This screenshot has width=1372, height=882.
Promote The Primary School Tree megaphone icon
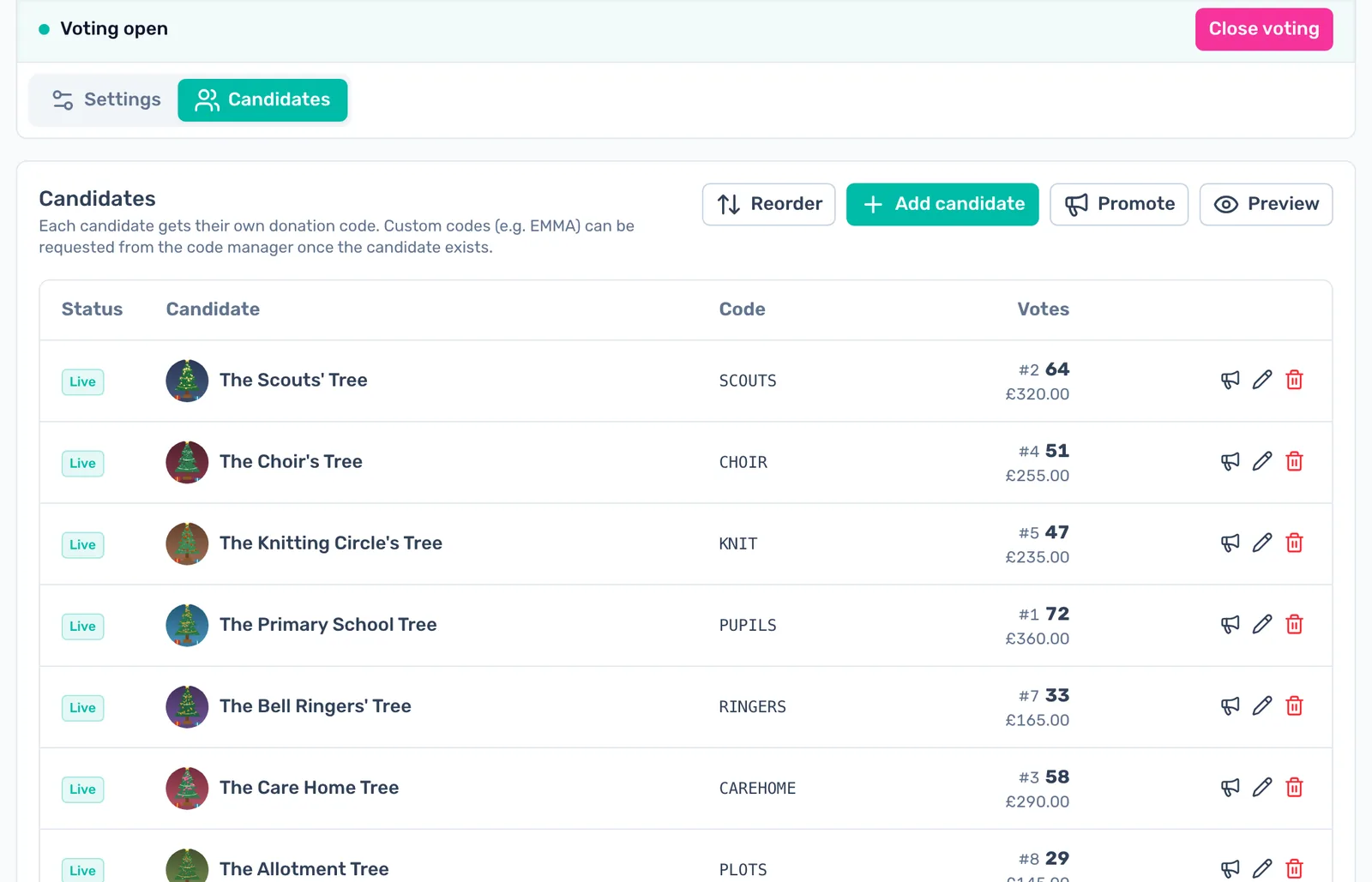(x=1231, y=624)
